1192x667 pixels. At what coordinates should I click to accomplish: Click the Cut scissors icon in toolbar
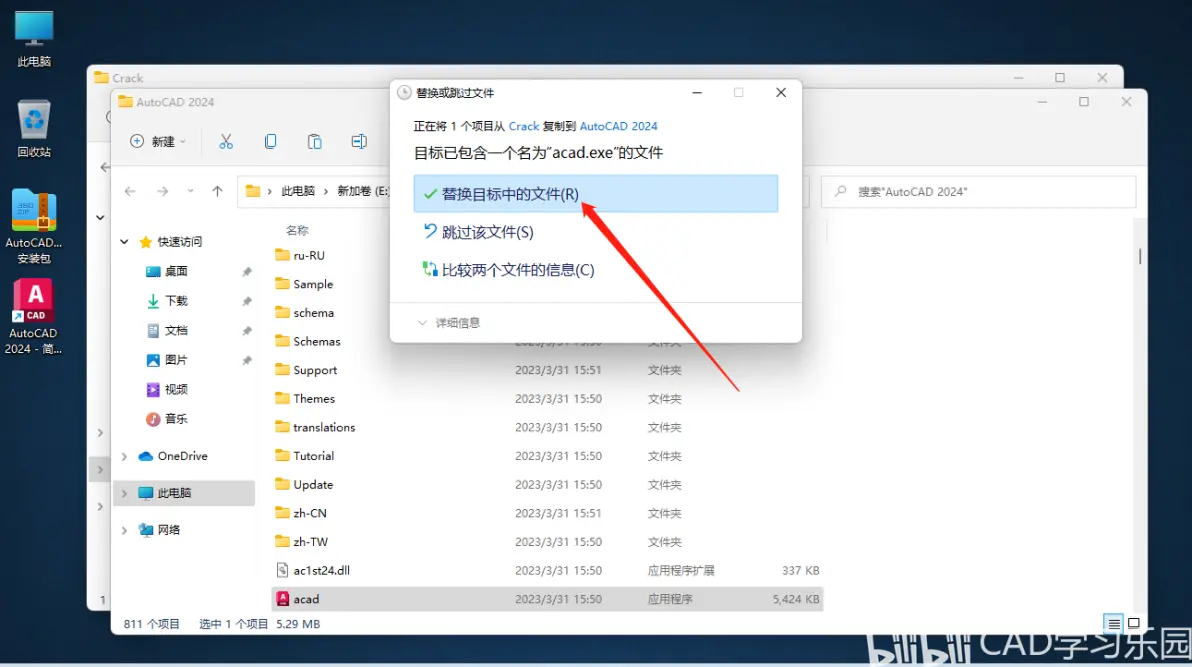click(226, 141)
